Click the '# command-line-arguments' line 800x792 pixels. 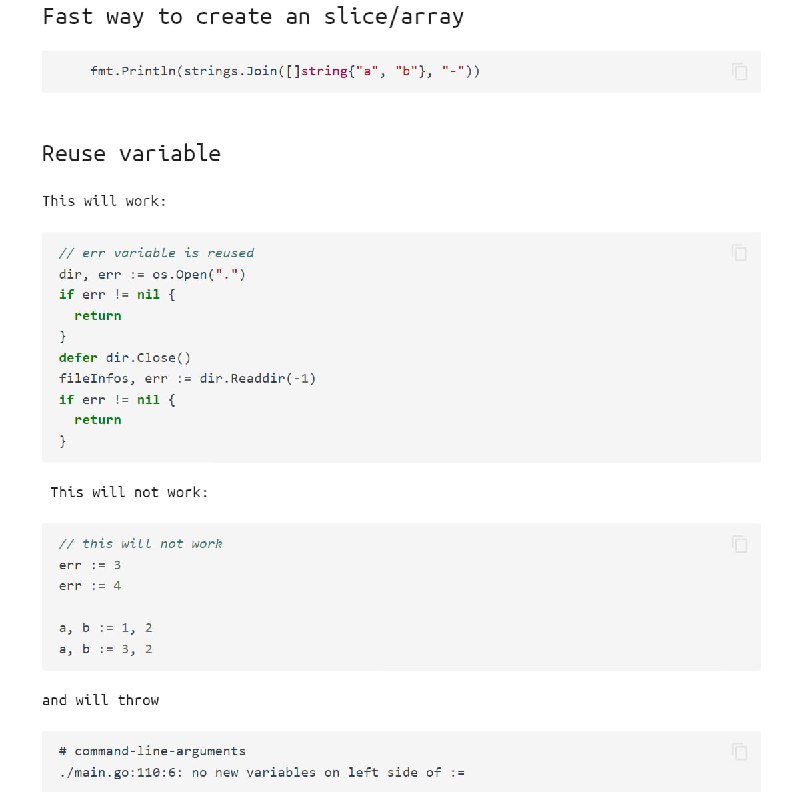point(152,751)
